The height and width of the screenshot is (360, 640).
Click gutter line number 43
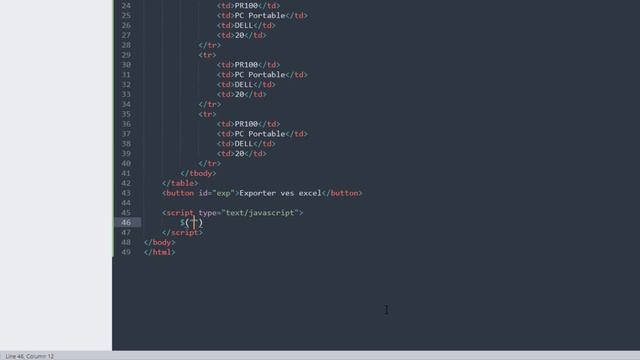pyautogui.click(x=126, y=193)
